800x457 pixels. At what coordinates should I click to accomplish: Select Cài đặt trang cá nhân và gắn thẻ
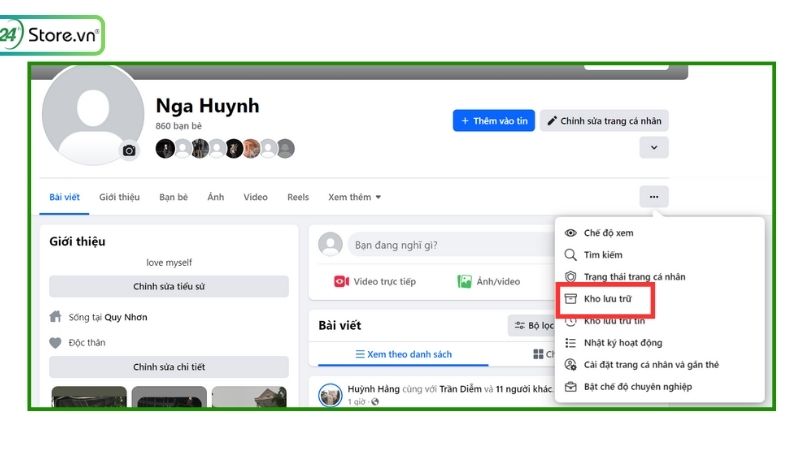659,365
